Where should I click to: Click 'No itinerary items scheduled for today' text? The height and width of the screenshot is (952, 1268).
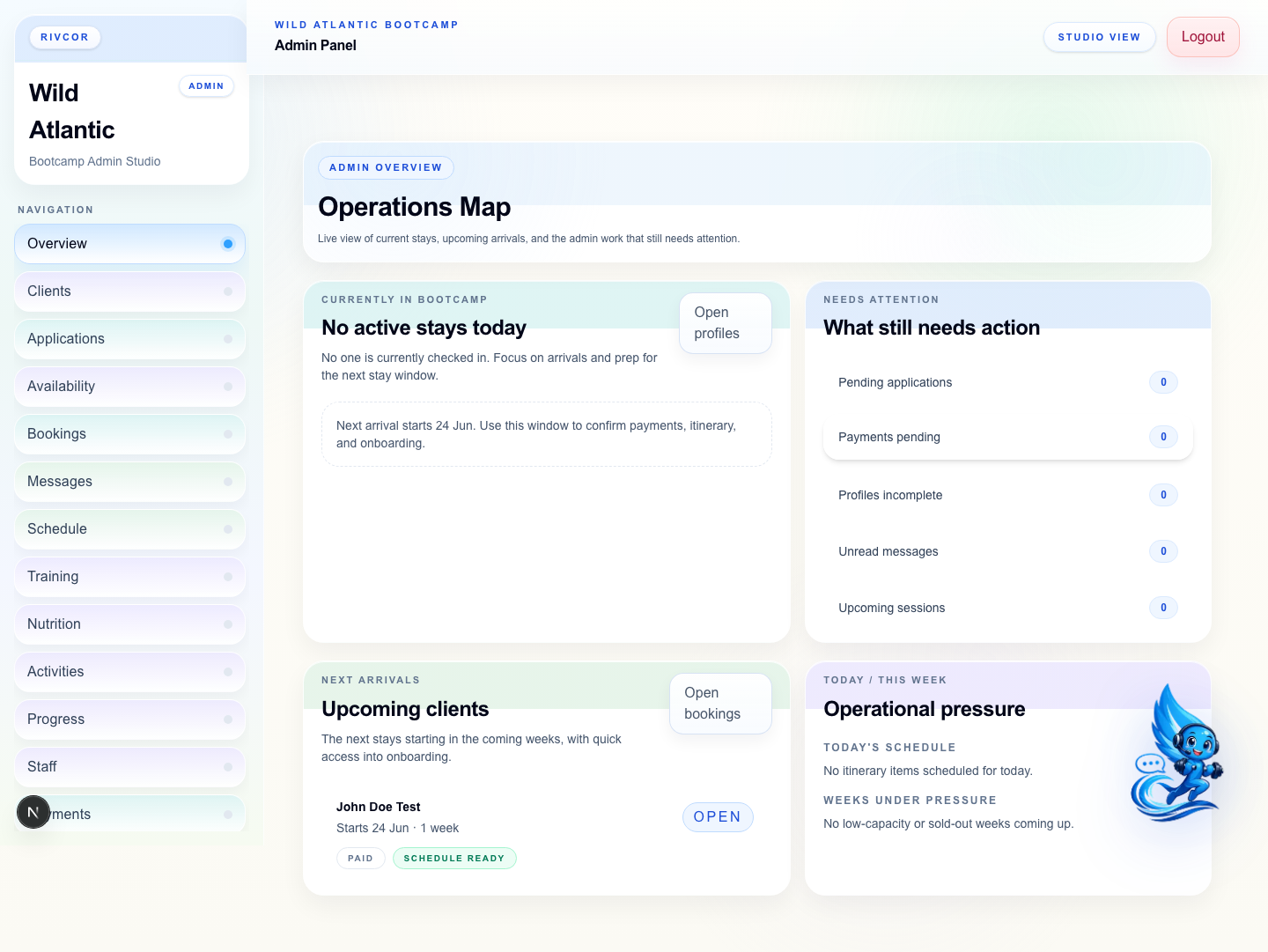928,771
